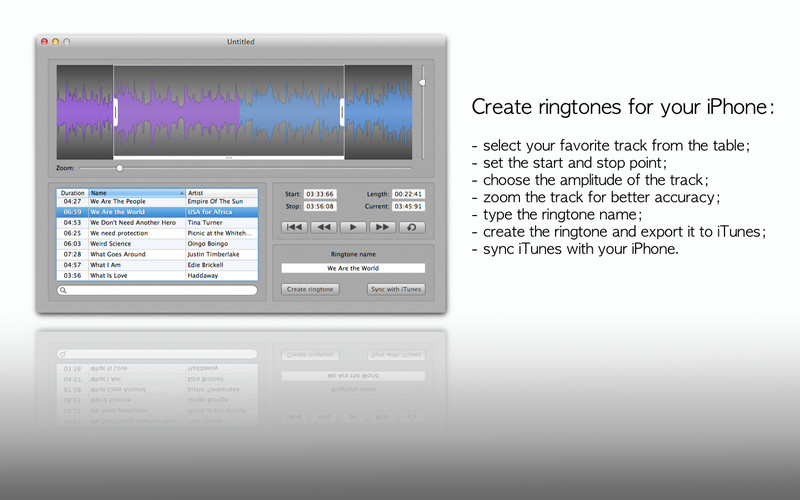Click the search magnifier icon
The height and width of the screenshot is (500, 800).
[x=63, y=290]
